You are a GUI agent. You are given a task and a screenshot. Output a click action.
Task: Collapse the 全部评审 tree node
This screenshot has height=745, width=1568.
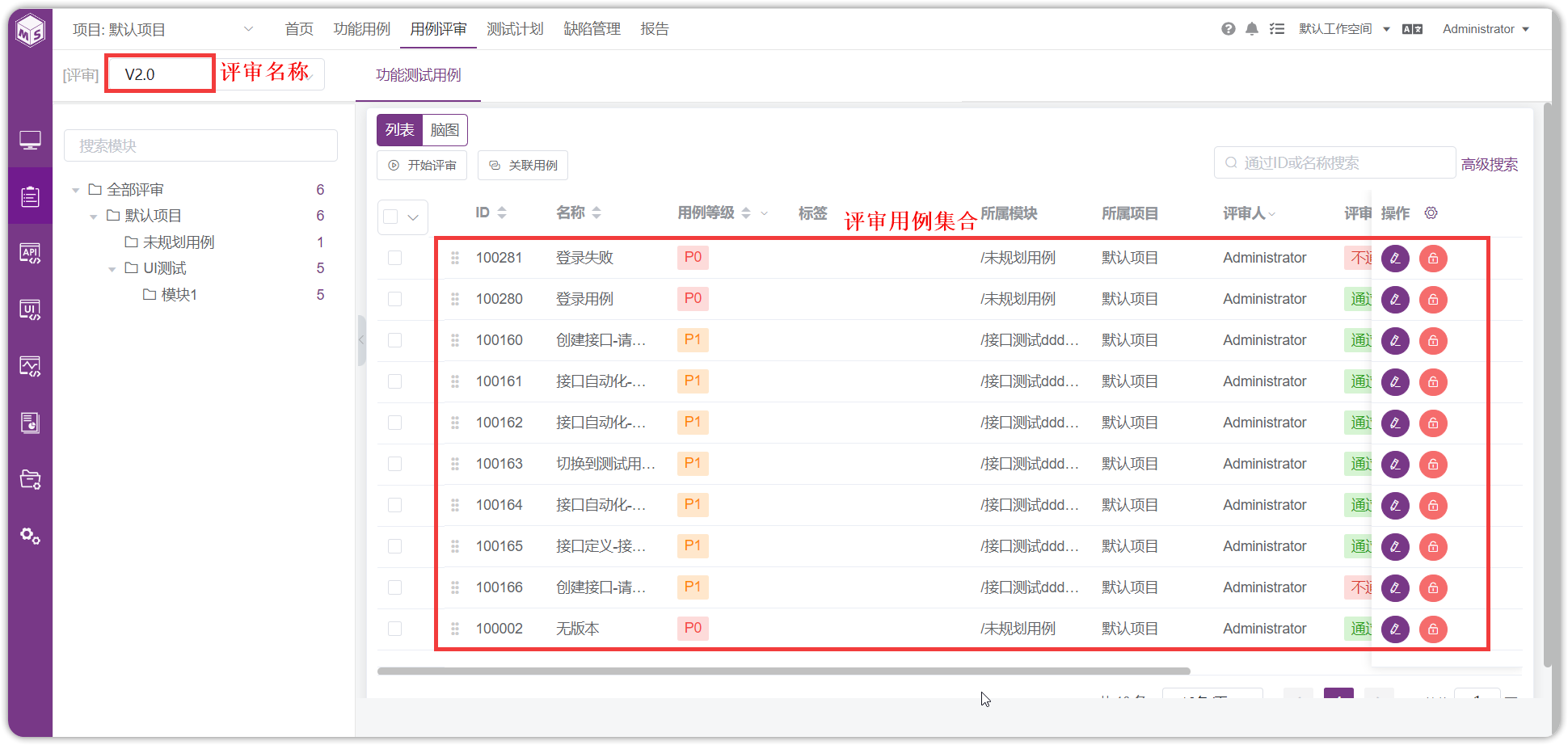[x=76, y=191]
